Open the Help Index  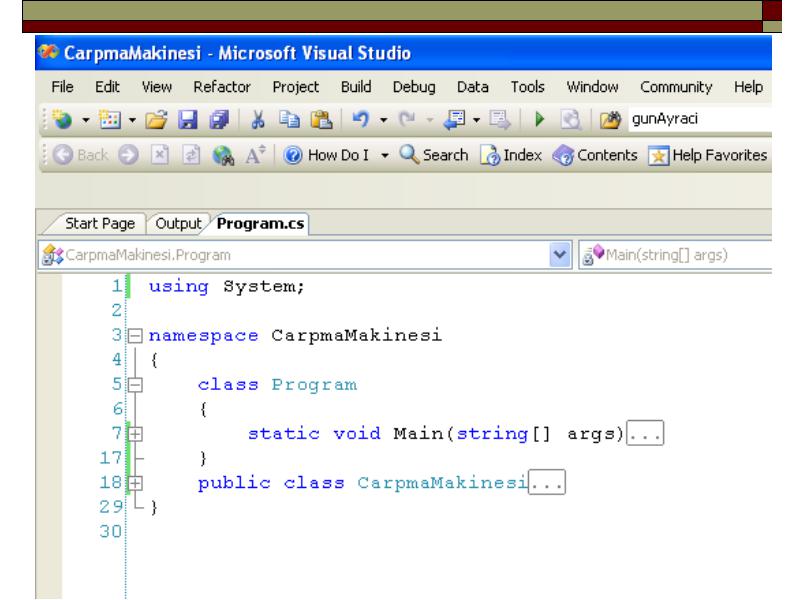510,155
